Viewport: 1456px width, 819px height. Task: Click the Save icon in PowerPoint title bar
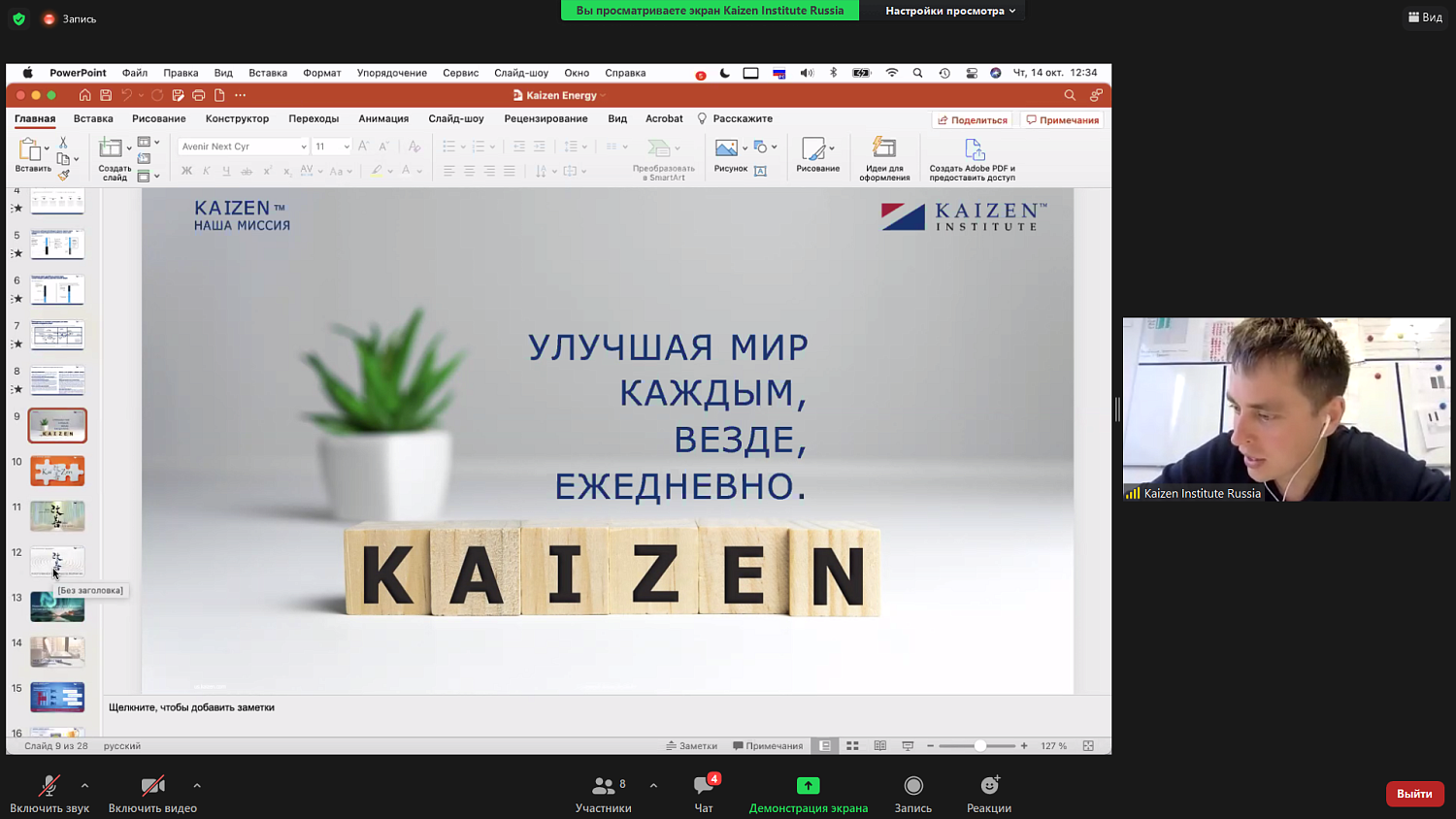click(106, 95)
